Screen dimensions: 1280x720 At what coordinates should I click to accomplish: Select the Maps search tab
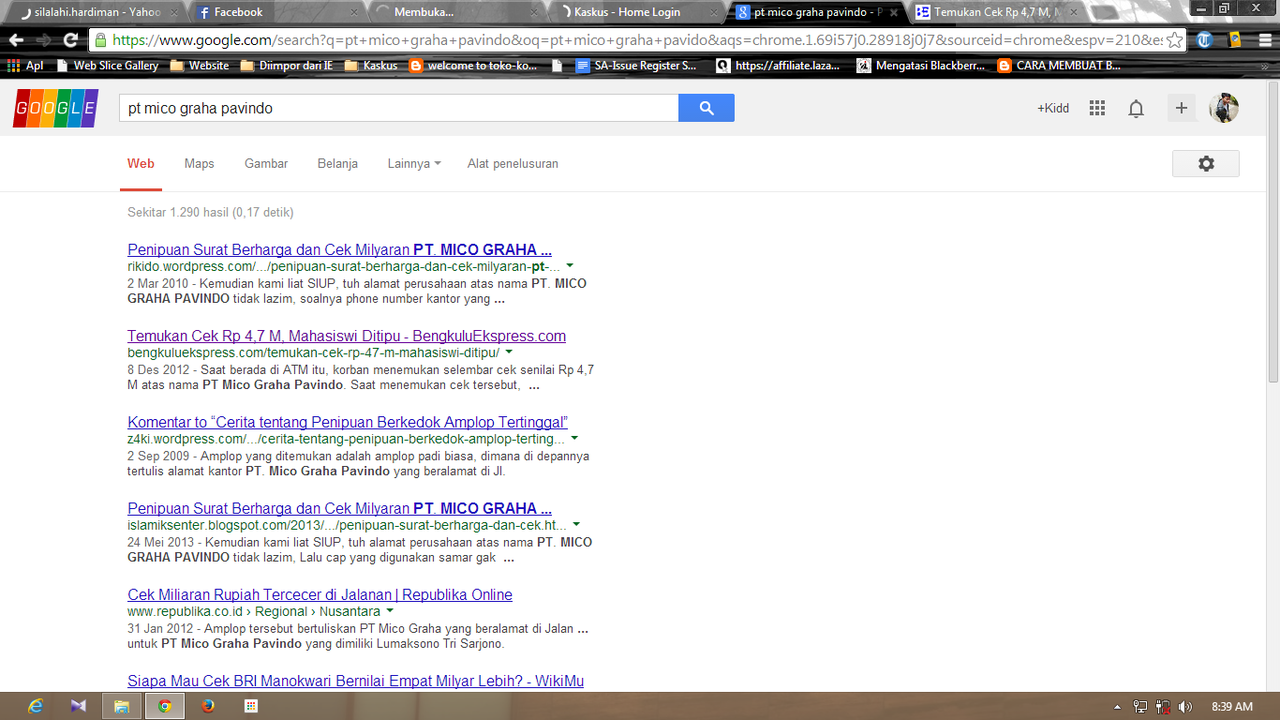click(199, 164)
